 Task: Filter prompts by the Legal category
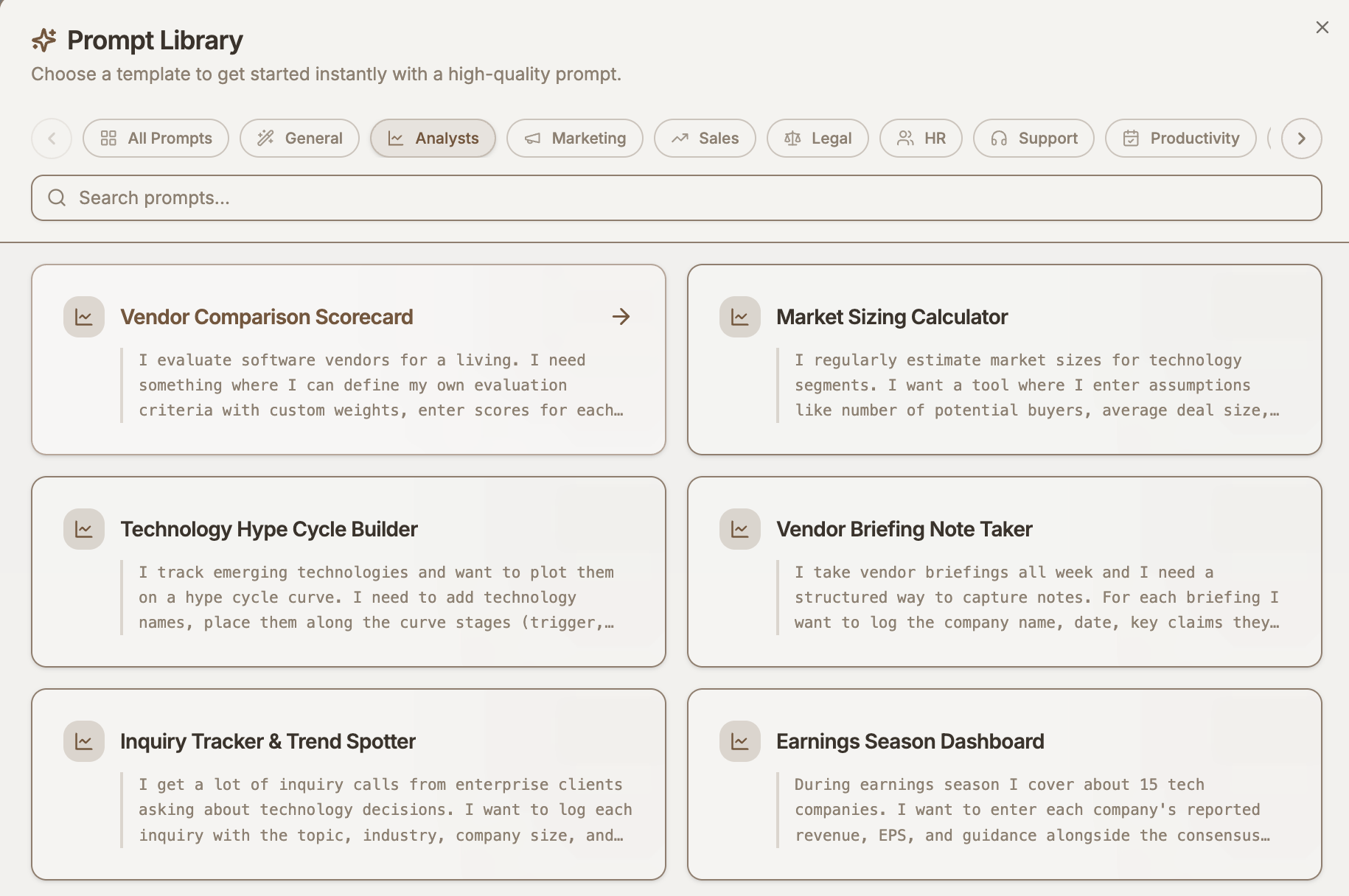818,139
